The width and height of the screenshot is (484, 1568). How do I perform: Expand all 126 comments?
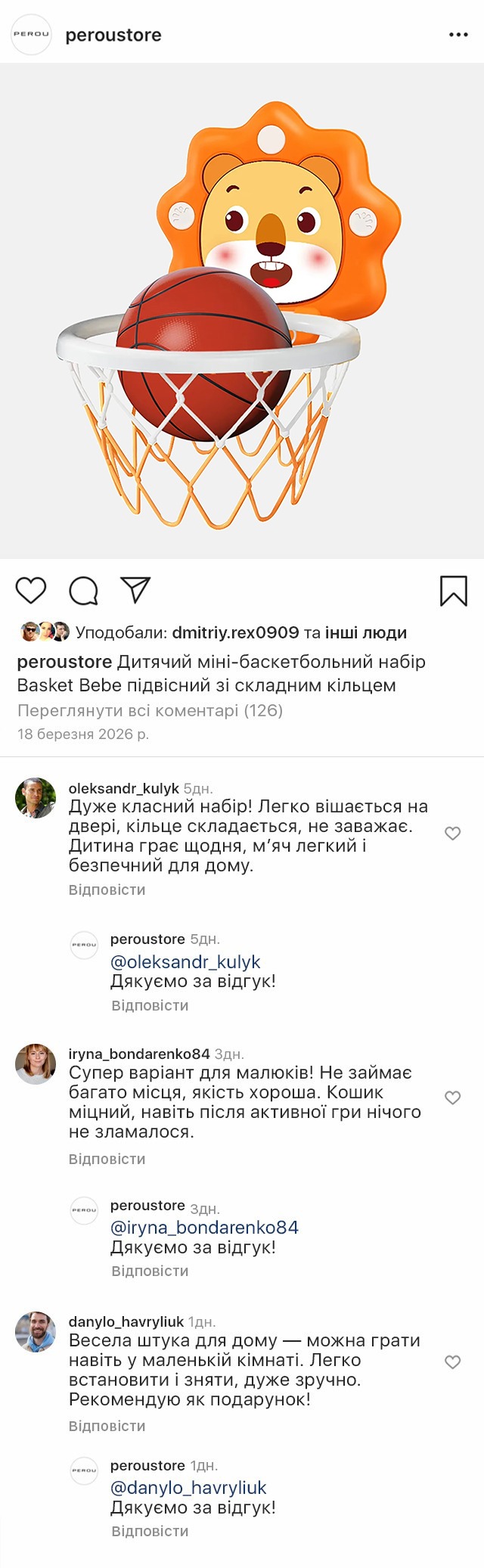[x=150, y=710]
